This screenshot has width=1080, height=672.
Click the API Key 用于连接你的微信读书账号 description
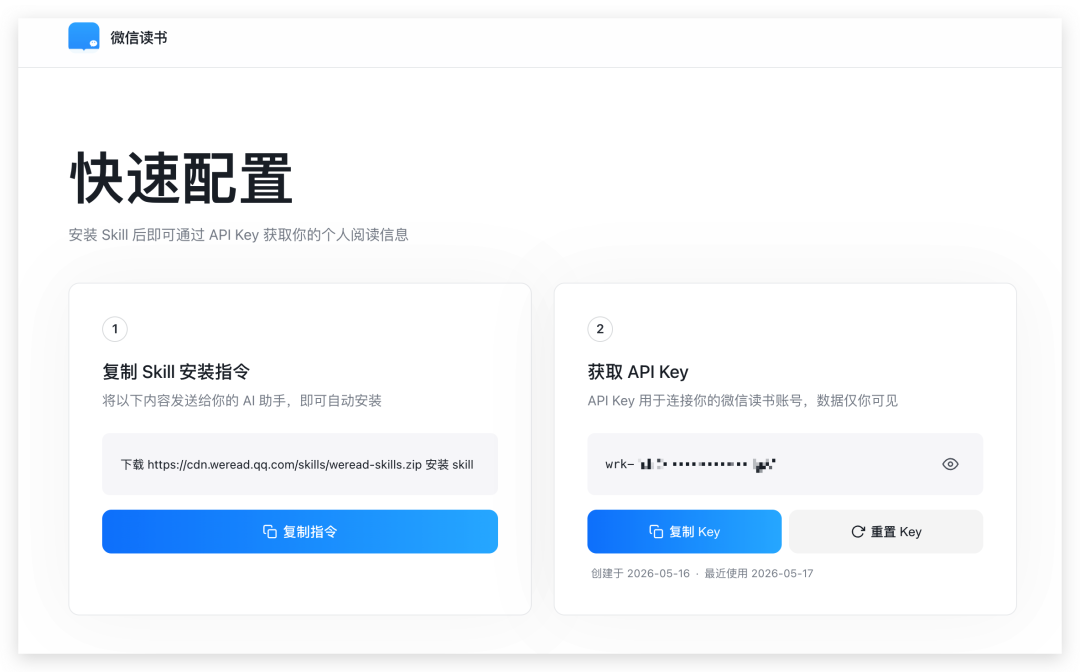(x=742, y=401)
